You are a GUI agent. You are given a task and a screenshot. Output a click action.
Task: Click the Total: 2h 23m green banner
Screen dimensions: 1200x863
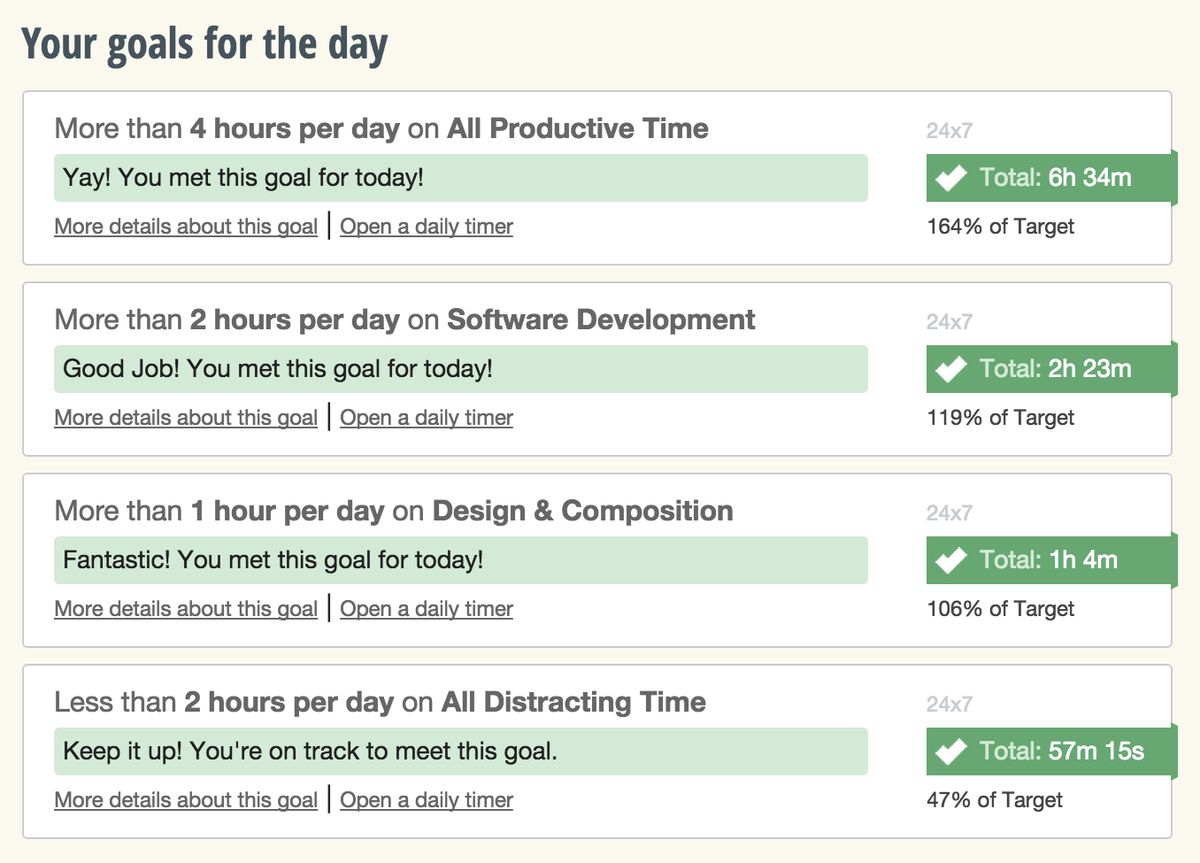(x=1055, y=369)
